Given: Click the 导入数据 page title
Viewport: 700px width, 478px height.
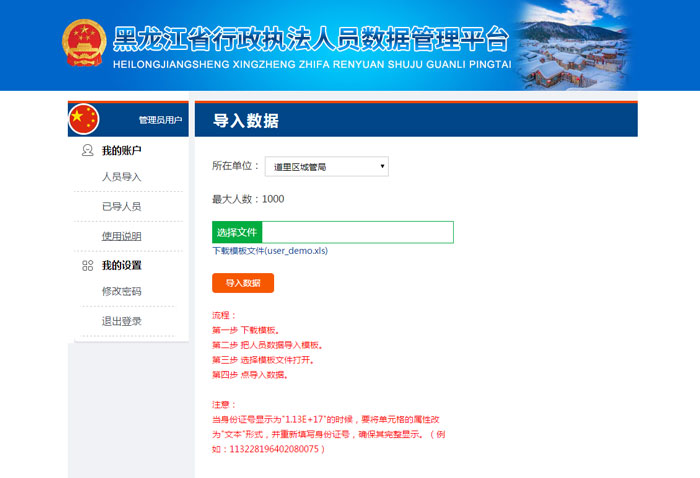Looking at the screenshot, I should [246, 121].
